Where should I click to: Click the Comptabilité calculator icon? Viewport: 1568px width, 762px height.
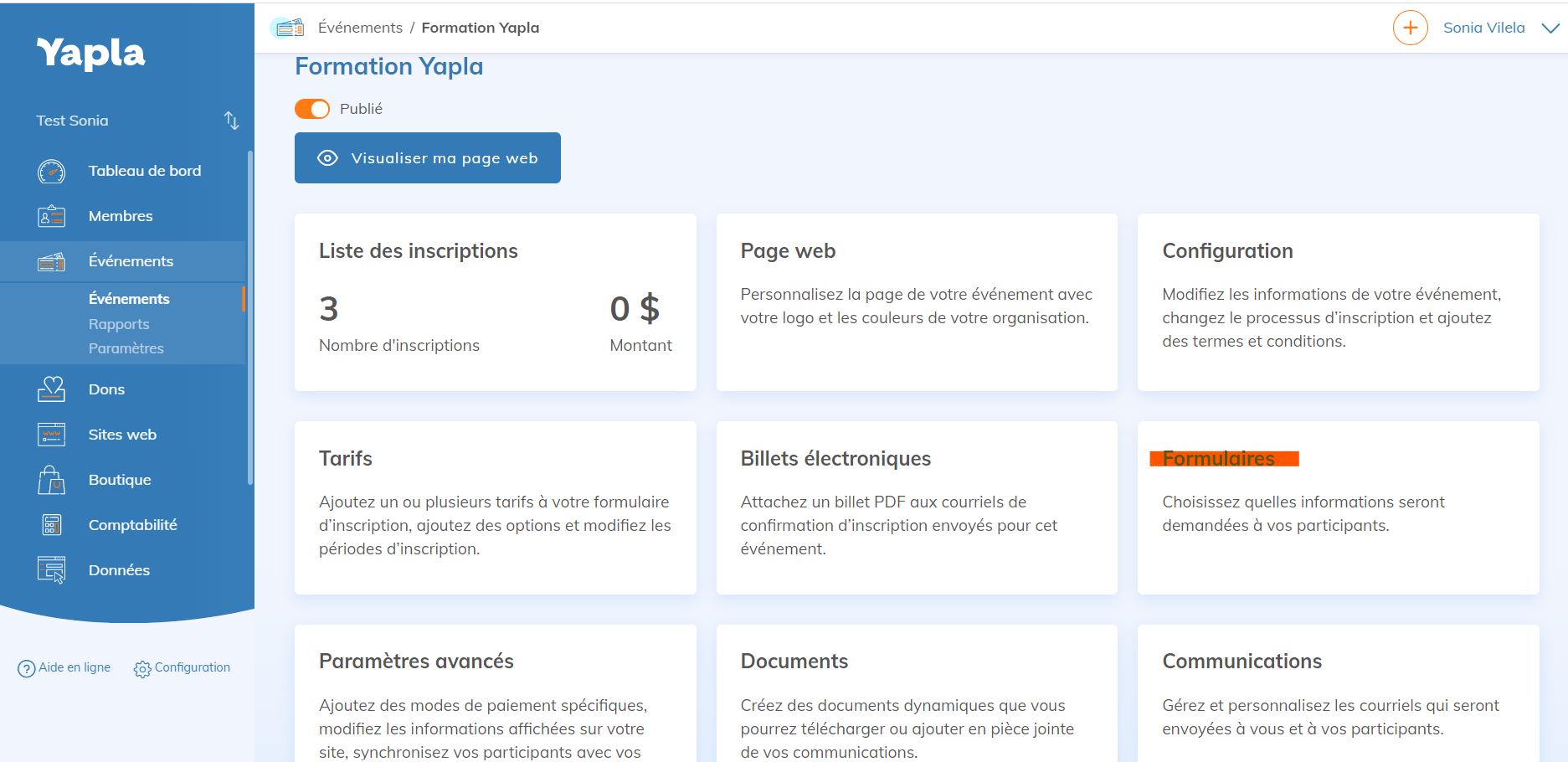click(51, 524)
